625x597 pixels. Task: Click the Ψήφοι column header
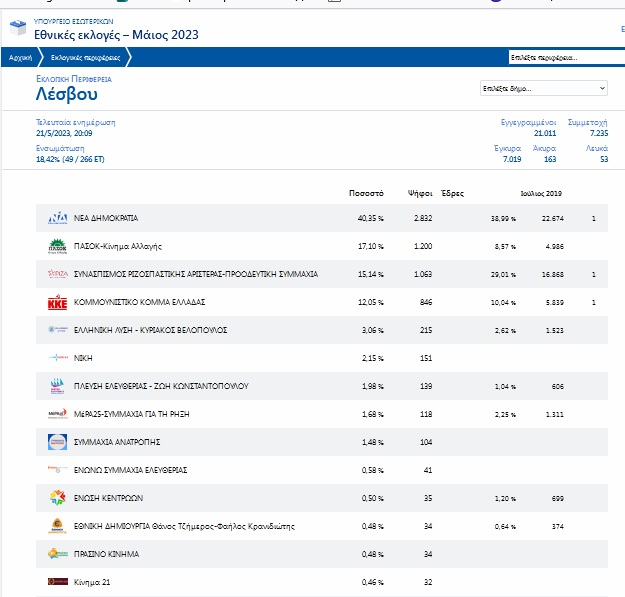tap(420, 193)
